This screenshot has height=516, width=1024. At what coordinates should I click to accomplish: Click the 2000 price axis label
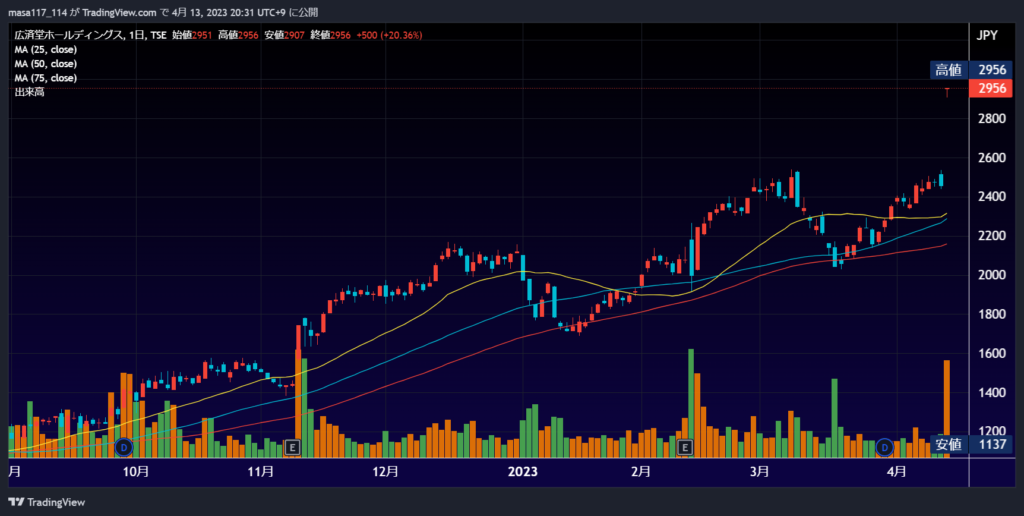pos(991,275)
